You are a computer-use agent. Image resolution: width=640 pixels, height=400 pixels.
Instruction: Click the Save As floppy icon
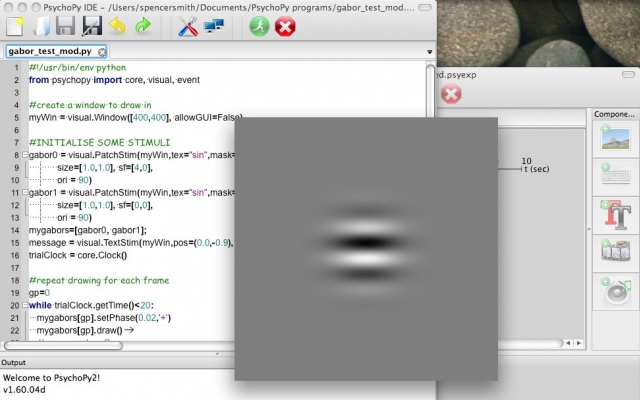(x=92, y=27)
